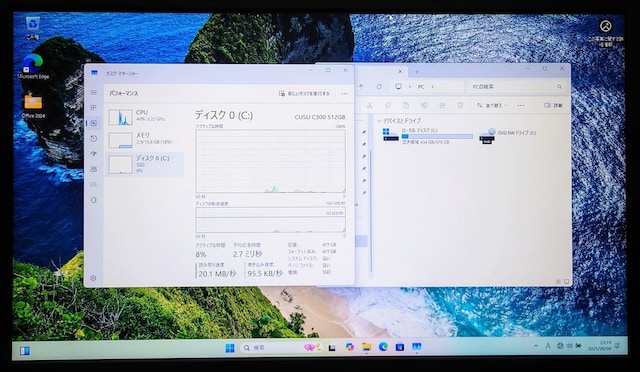Open the 並べ替え sort dropdown
Image resolution: width=640 pixels, height=372 pixels.
coord(492,105)
